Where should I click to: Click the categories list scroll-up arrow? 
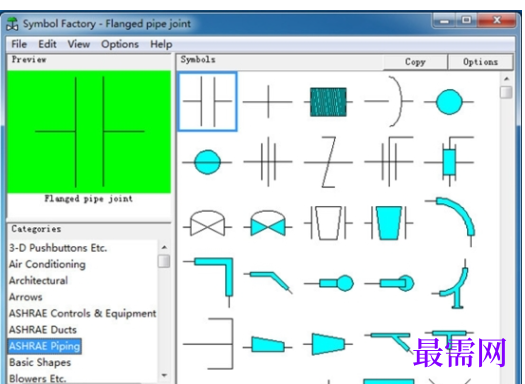[x=164, y=247]
